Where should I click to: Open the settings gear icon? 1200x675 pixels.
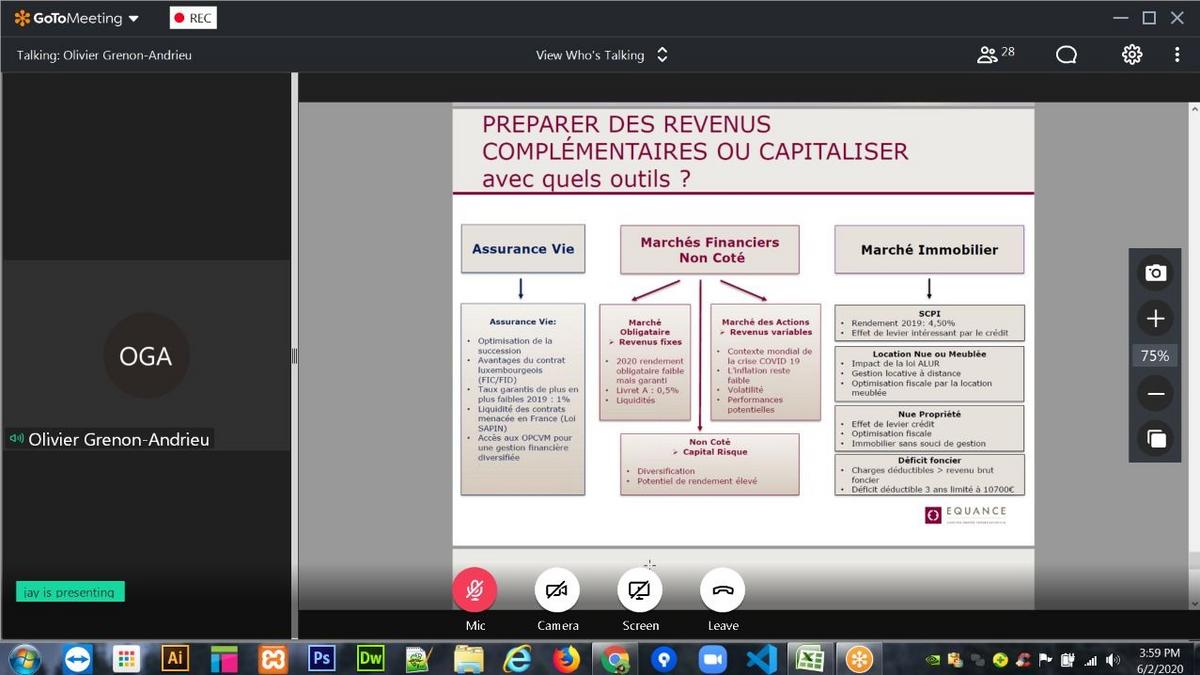(1131, 55)
